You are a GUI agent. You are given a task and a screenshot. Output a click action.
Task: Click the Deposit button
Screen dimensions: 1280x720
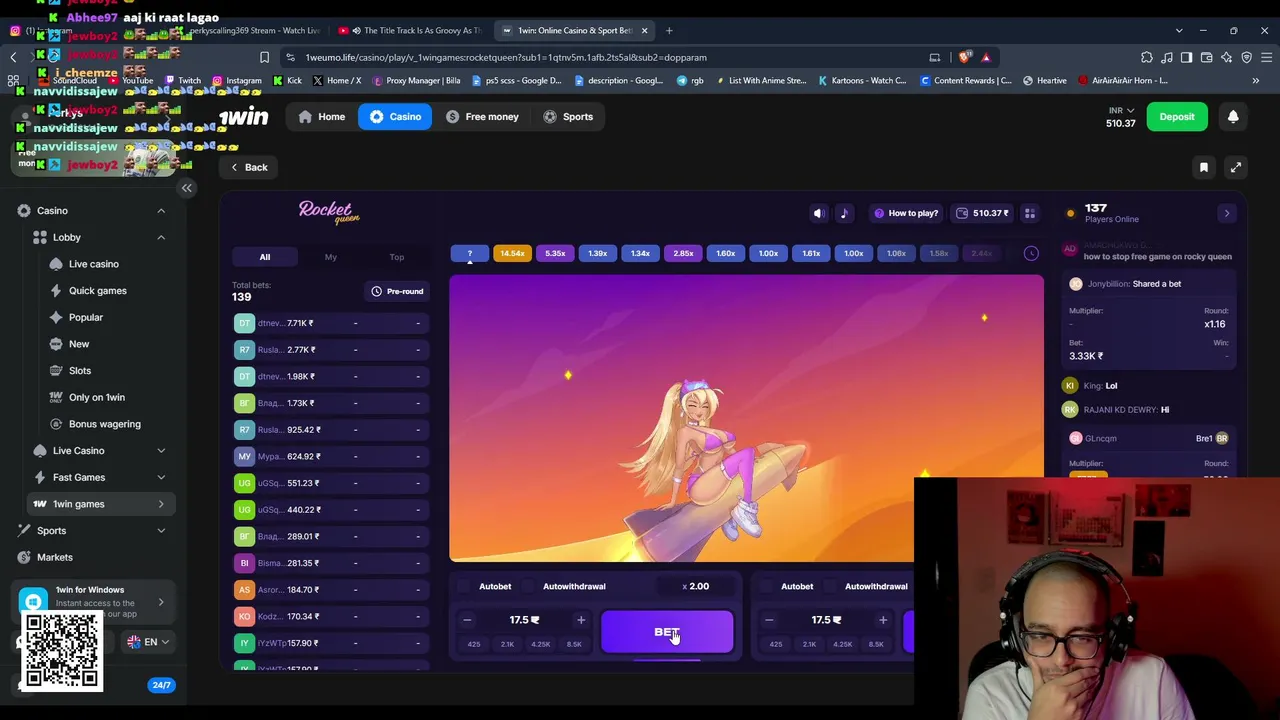pyautogui.click(x=1177, y=117)
